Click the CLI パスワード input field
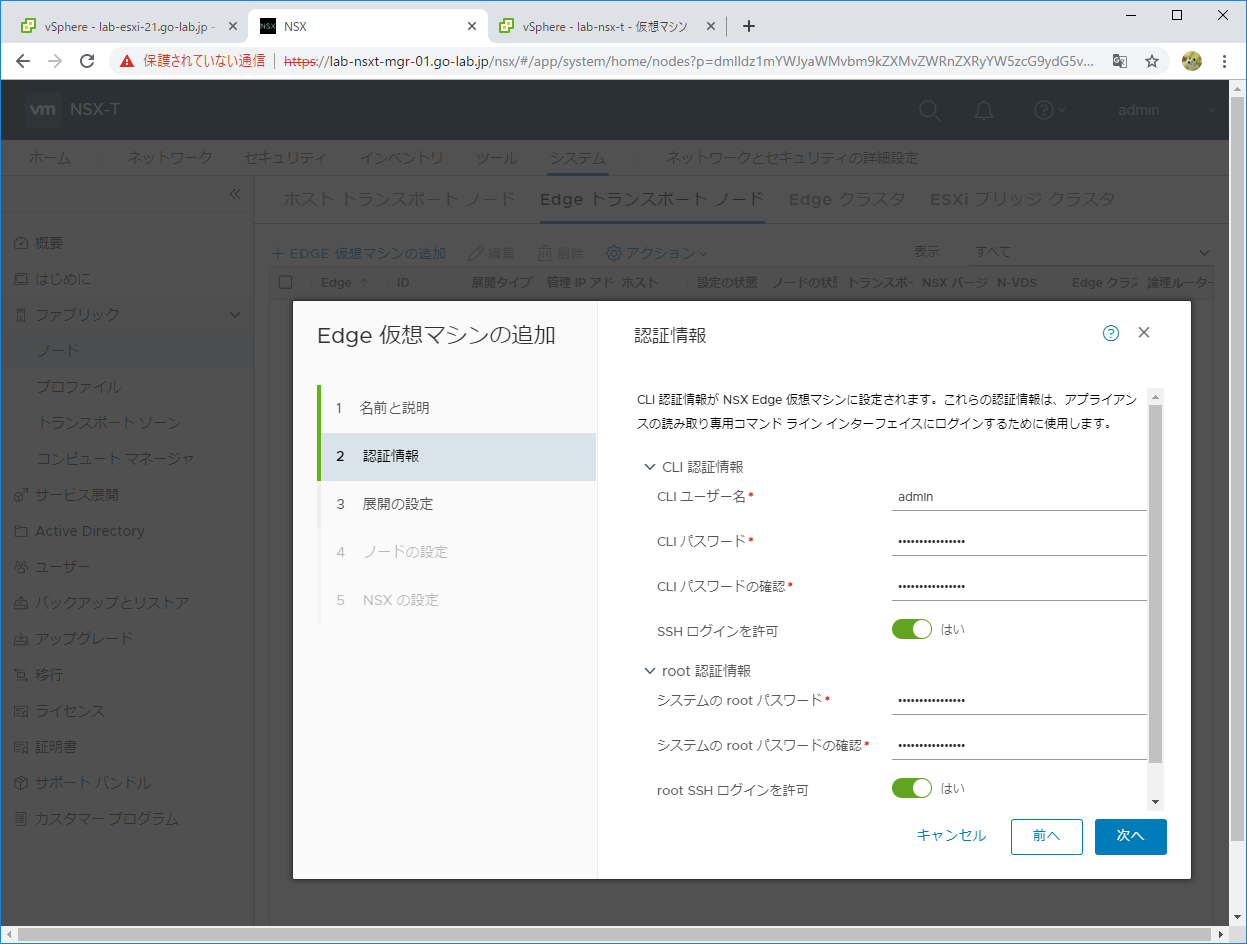This screenshot has width=1247, height=944. [1019, 542]
